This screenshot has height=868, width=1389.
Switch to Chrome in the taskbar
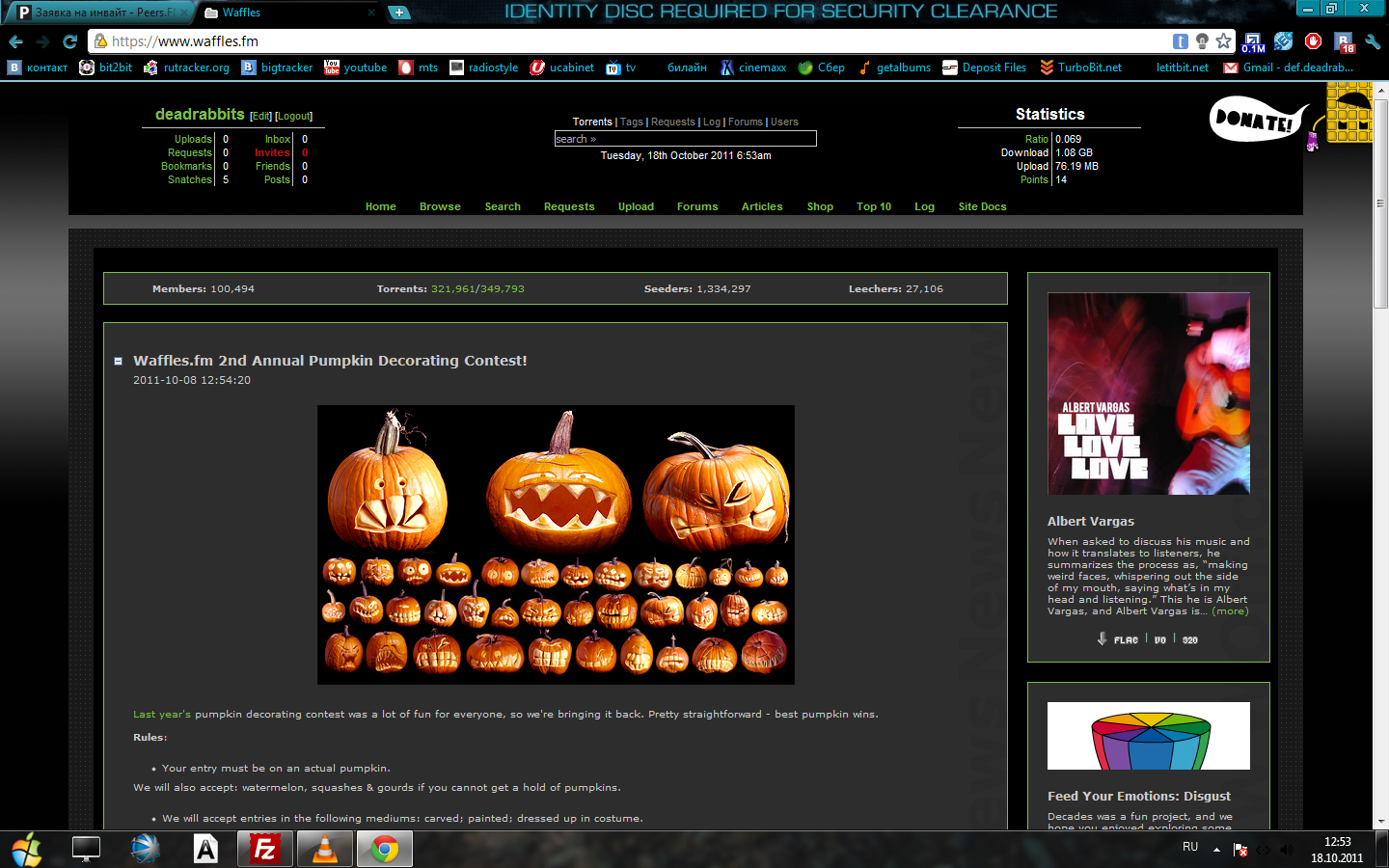tap(385, 850)
